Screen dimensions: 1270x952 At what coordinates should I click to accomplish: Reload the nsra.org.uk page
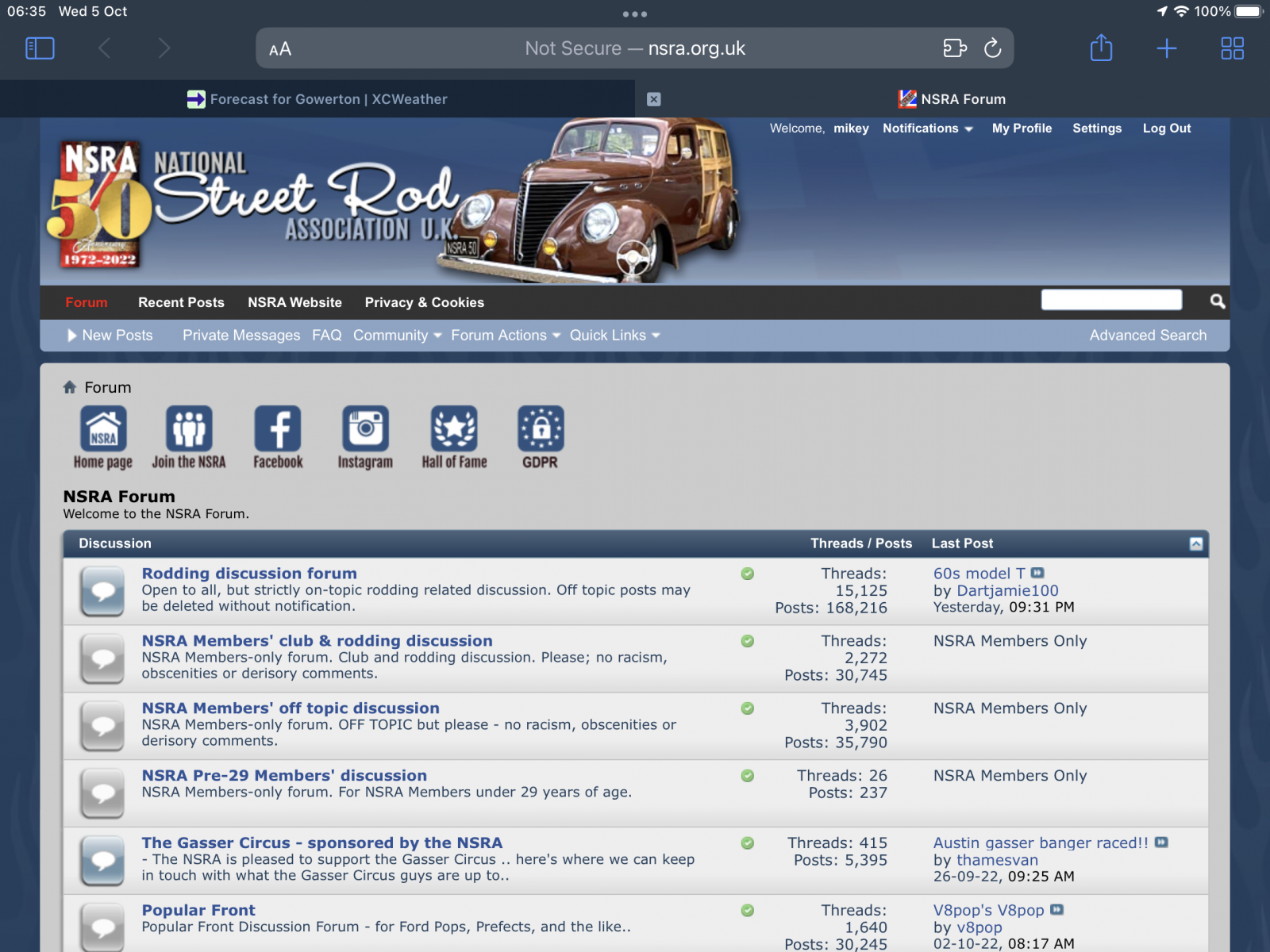pyautogui.click(x=993, y=48)
